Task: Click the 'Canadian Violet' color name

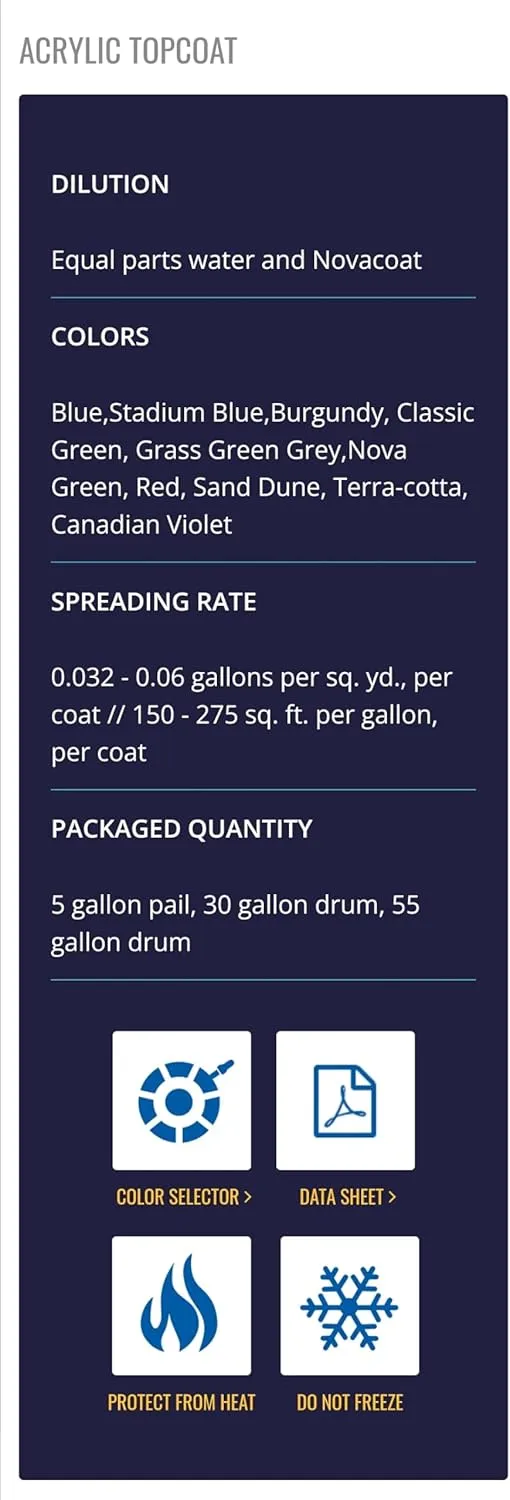Action: pos(141,524)
